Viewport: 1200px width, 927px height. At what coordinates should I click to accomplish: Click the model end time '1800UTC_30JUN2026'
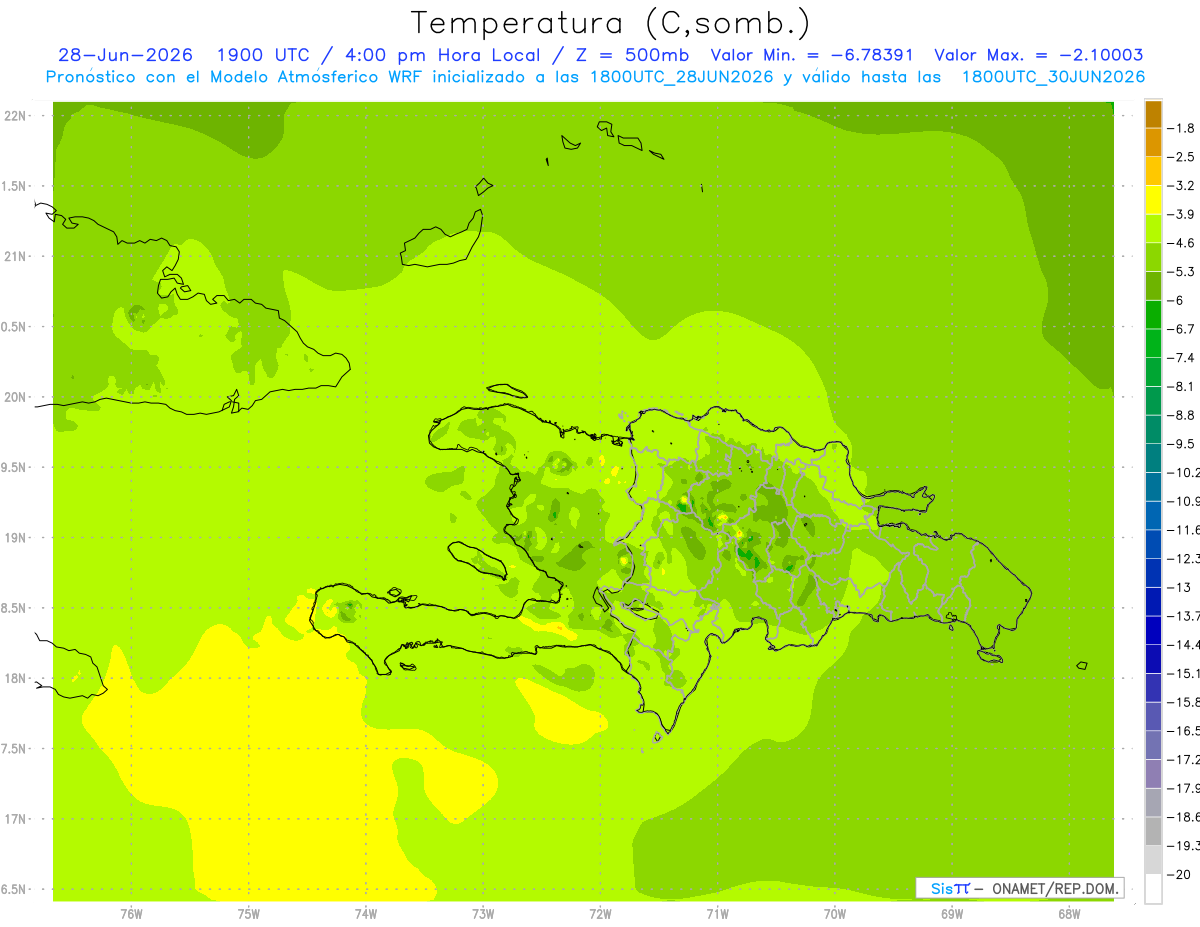click(1054, 76)
